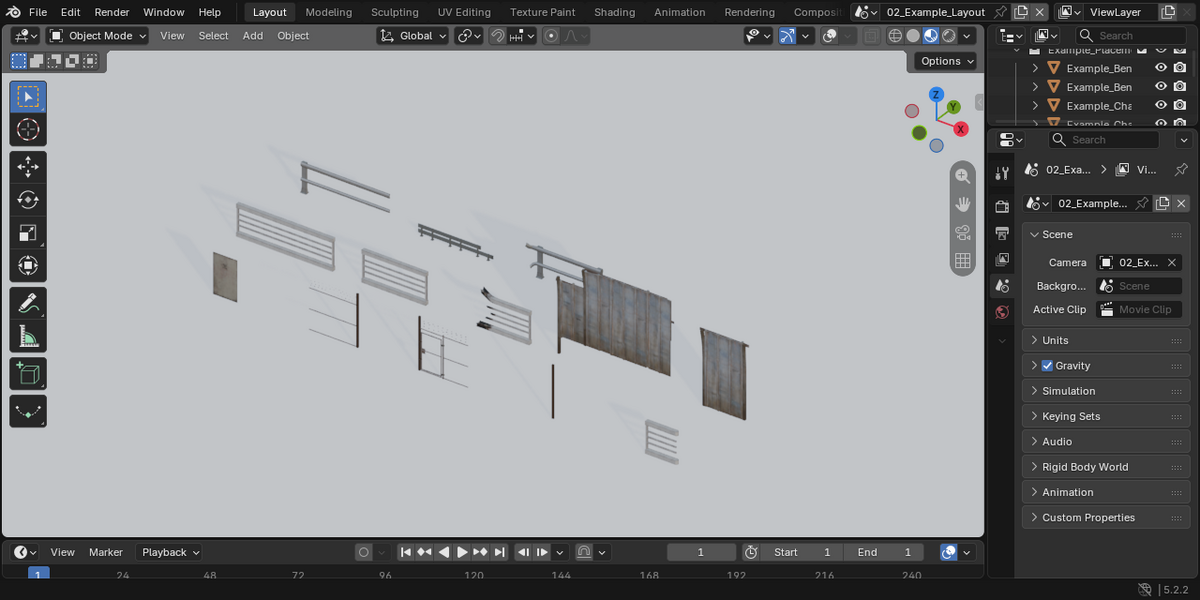This screenshot has width=1200, height=600.
Task: Open the viewport Options dropdown
Action: (x=945, y=61)
